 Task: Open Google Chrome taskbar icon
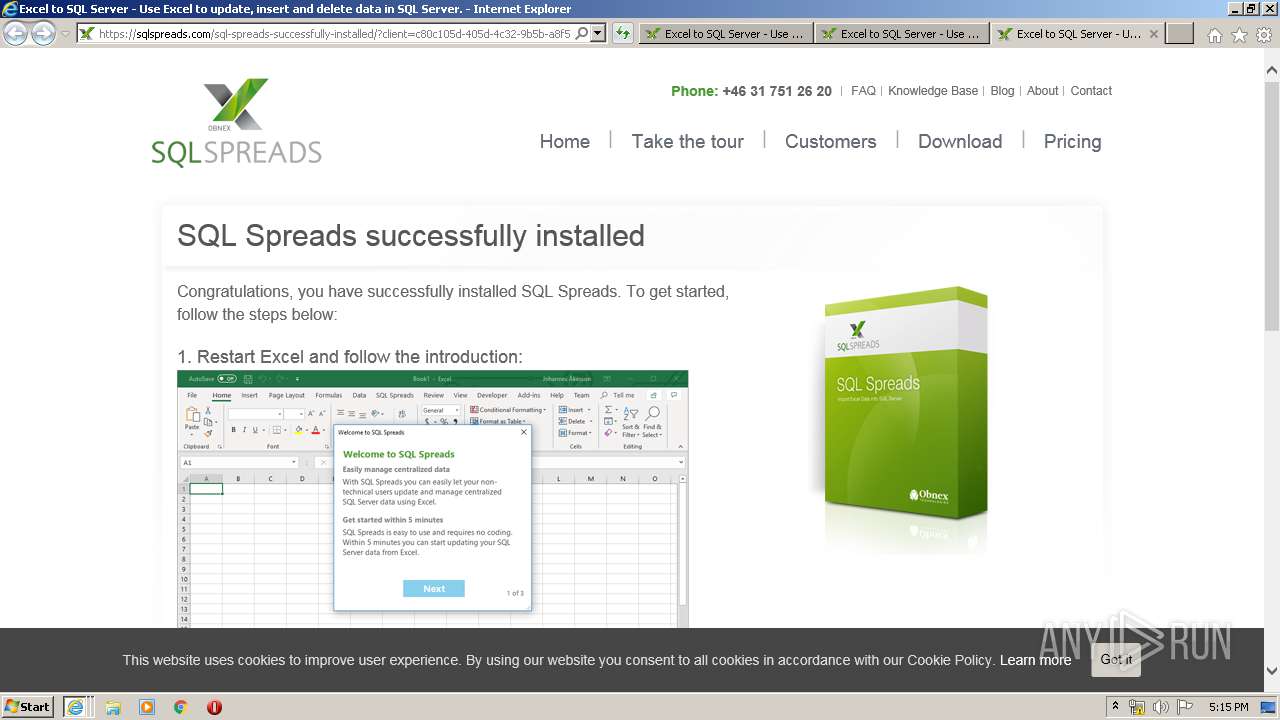(181, 707)
